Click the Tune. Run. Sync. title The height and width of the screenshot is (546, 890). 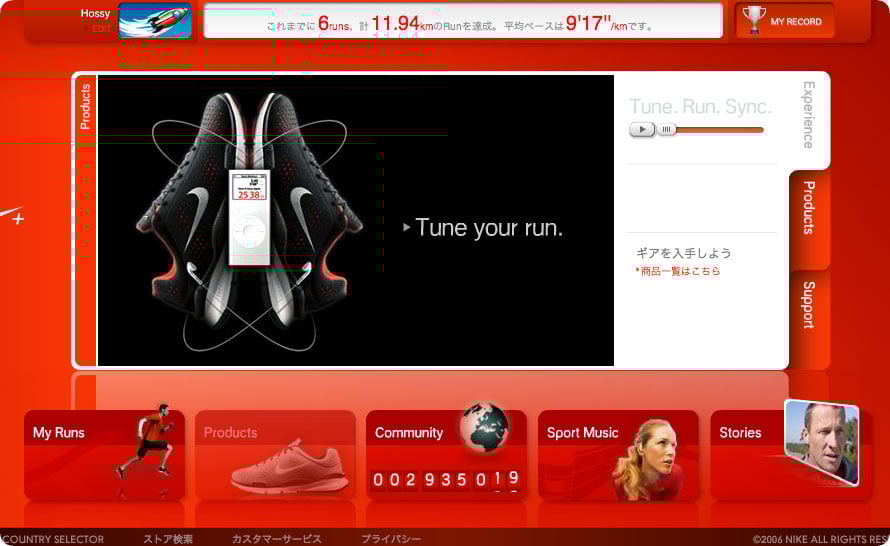700,107
